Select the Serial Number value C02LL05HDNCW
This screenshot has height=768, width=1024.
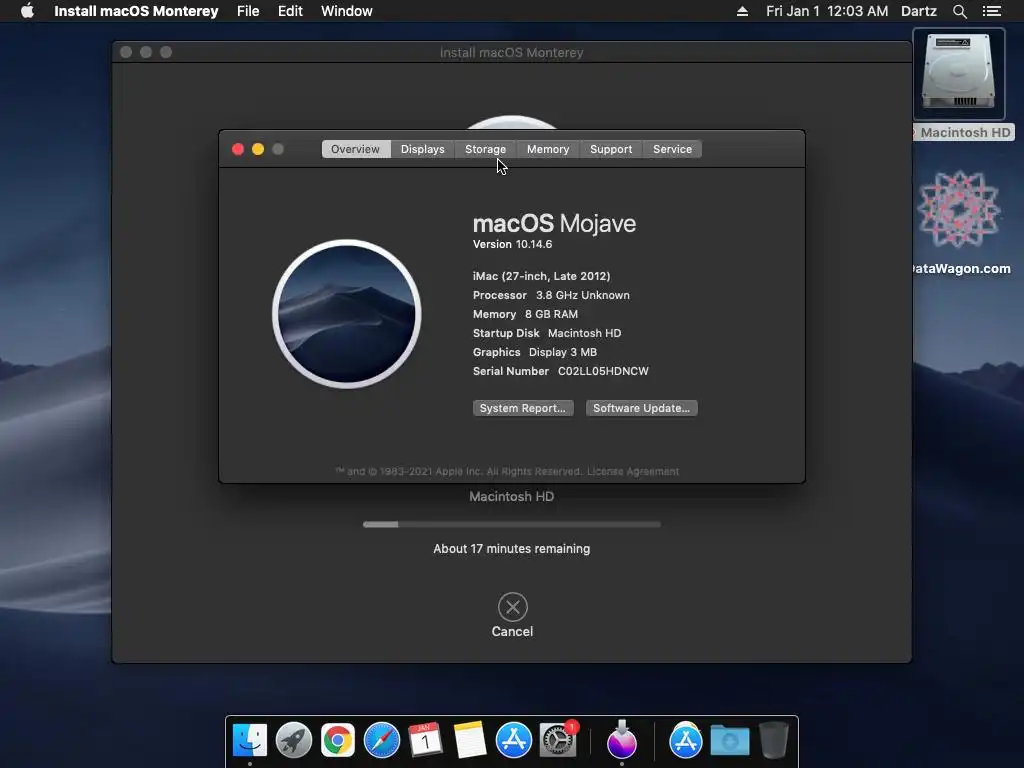pyautogui.click(x=603, y=371)
